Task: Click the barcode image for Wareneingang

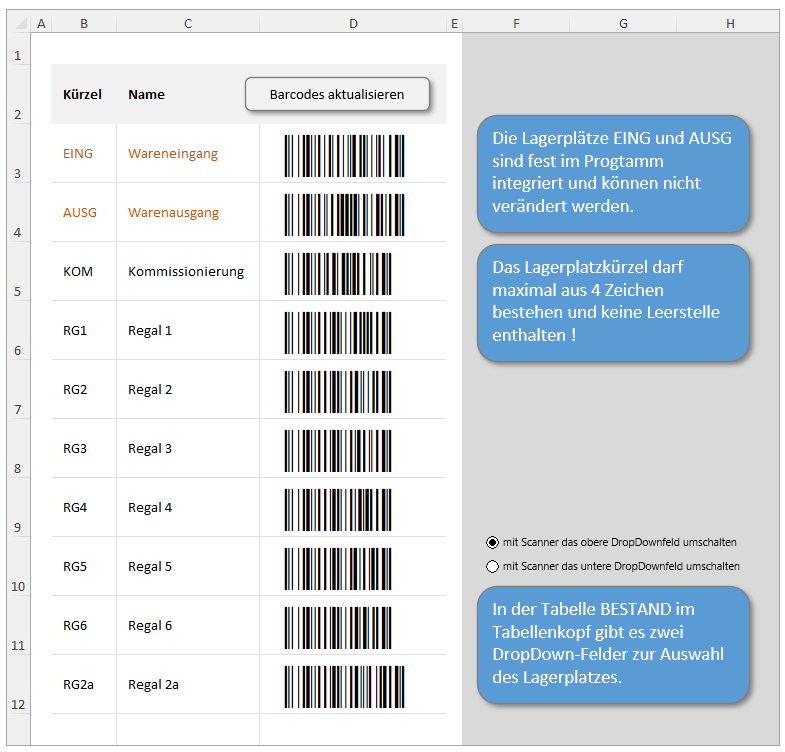Action: coord(344,155)
